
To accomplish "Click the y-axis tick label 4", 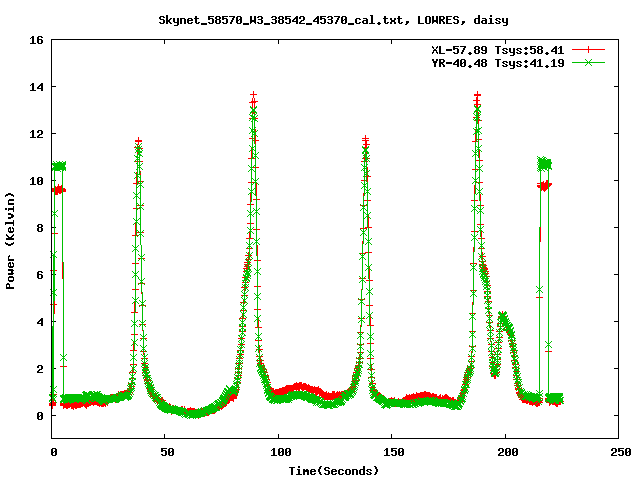I will point(40,322).
